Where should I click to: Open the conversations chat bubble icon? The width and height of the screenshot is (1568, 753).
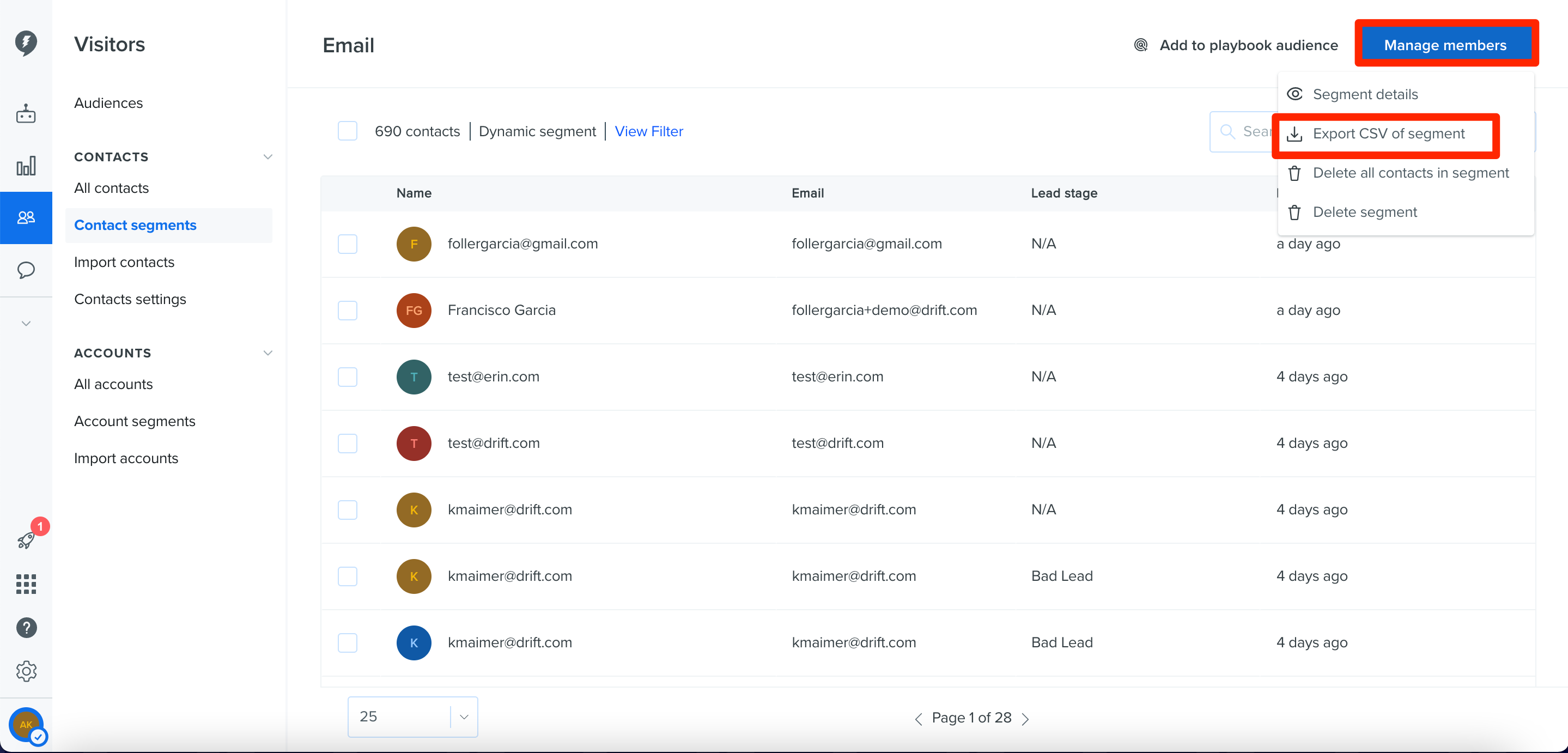coord(26,270)
